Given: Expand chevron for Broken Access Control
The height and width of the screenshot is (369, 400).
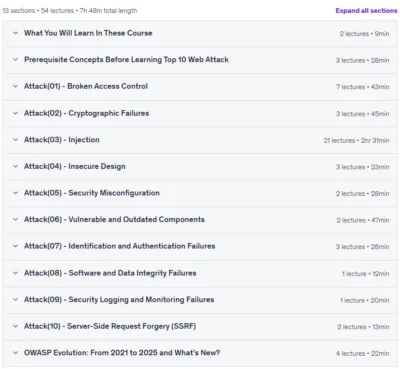Looking at the screenshot, I should (x=15, y=86).
